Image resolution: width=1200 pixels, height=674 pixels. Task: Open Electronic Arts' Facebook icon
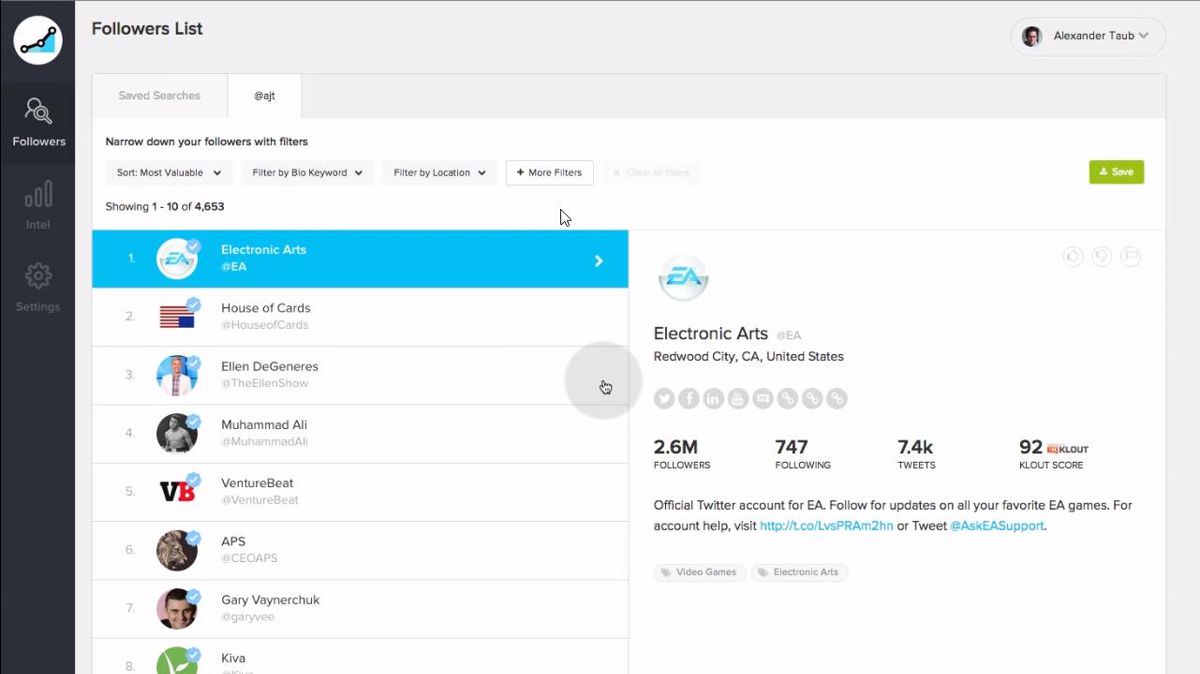pos(689,399)
